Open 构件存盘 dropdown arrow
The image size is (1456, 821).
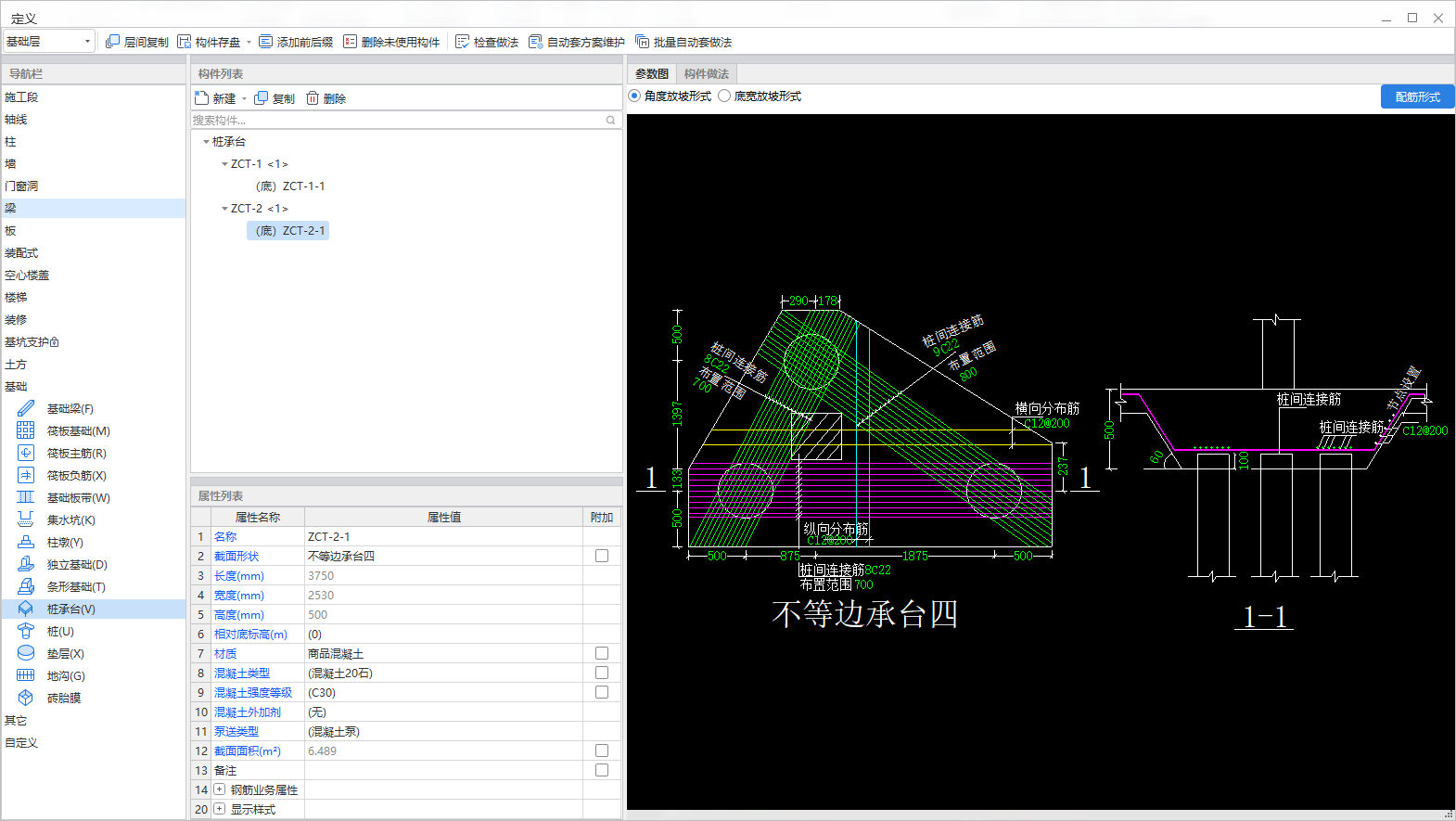tap(249, 42)
